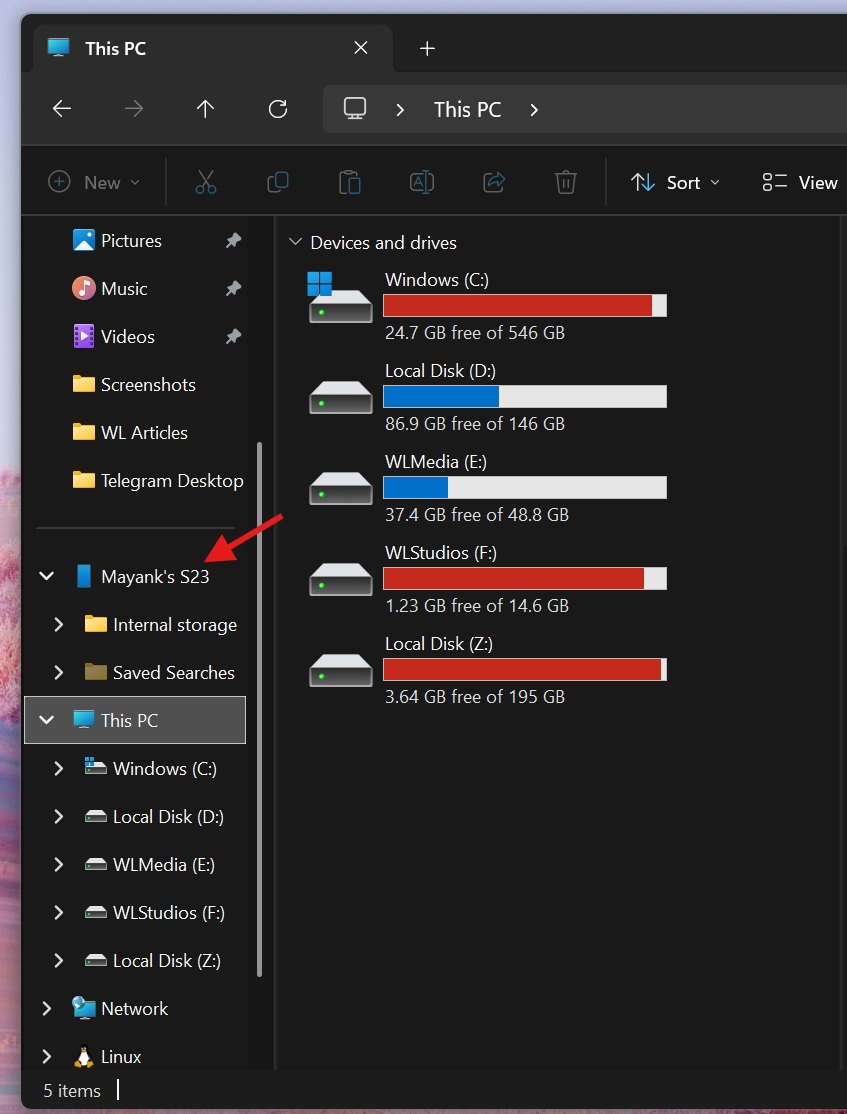Collapse the Mayank's S23 device in sidebar

pyautogui.click(x=46, y=576)
